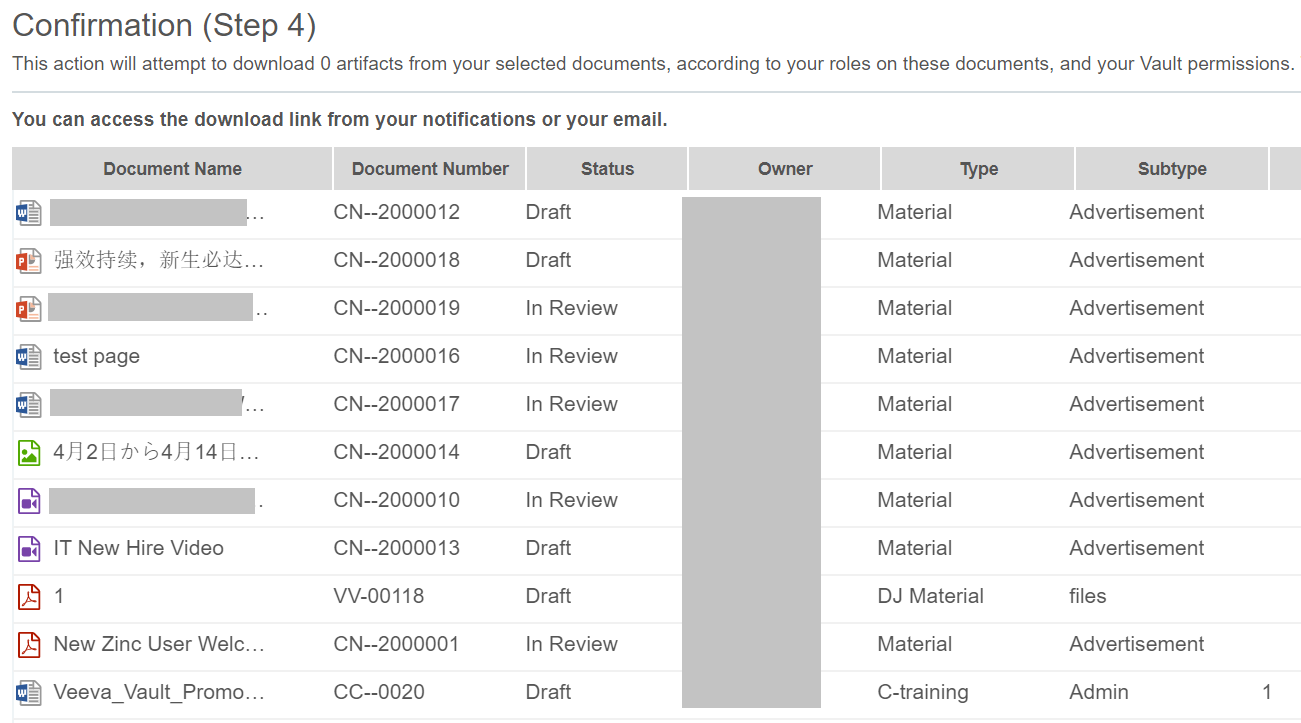
Task: Open the New Zinc User Welc… document
Action: pos(158,645)
